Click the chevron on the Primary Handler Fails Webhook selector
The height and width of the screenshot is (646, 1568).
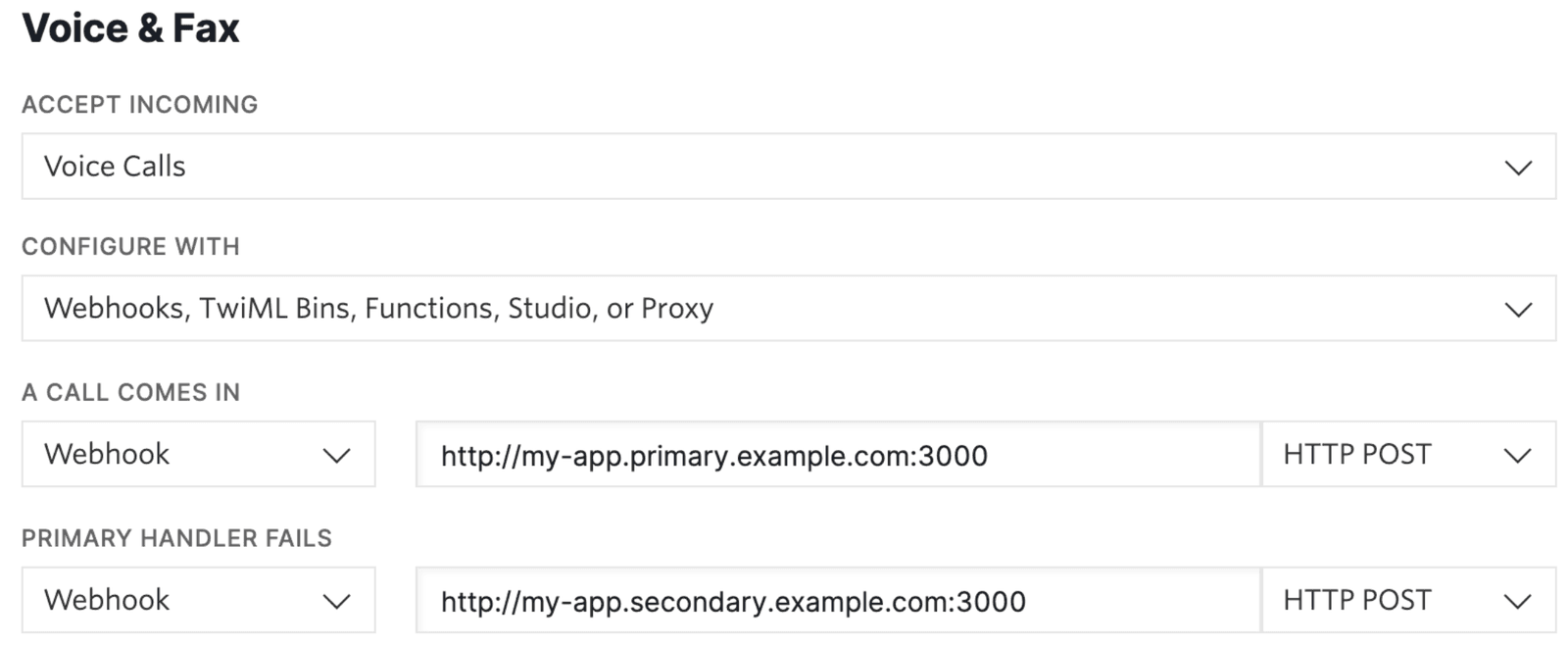click(x=338, y=600)
